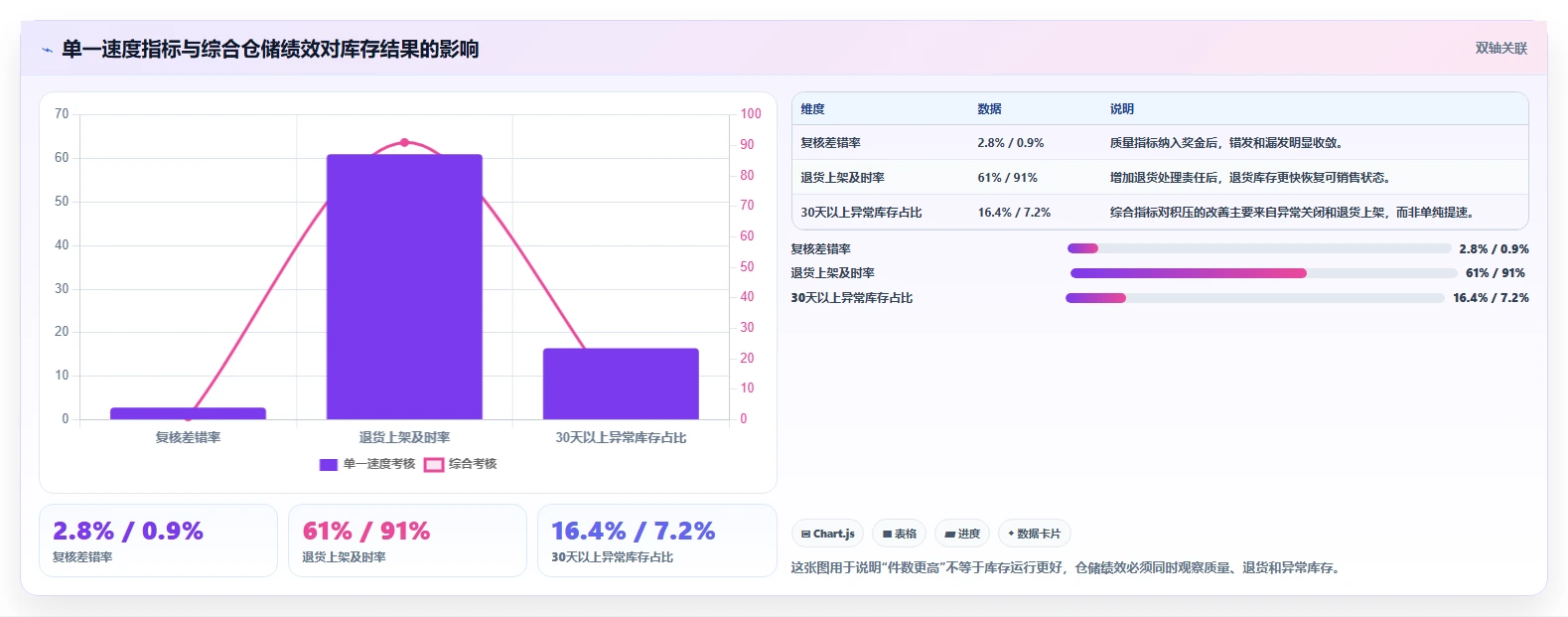Click the pink line peak data point
The width and height of the screenshot is (1568, 617).
[x=404, y=143]
